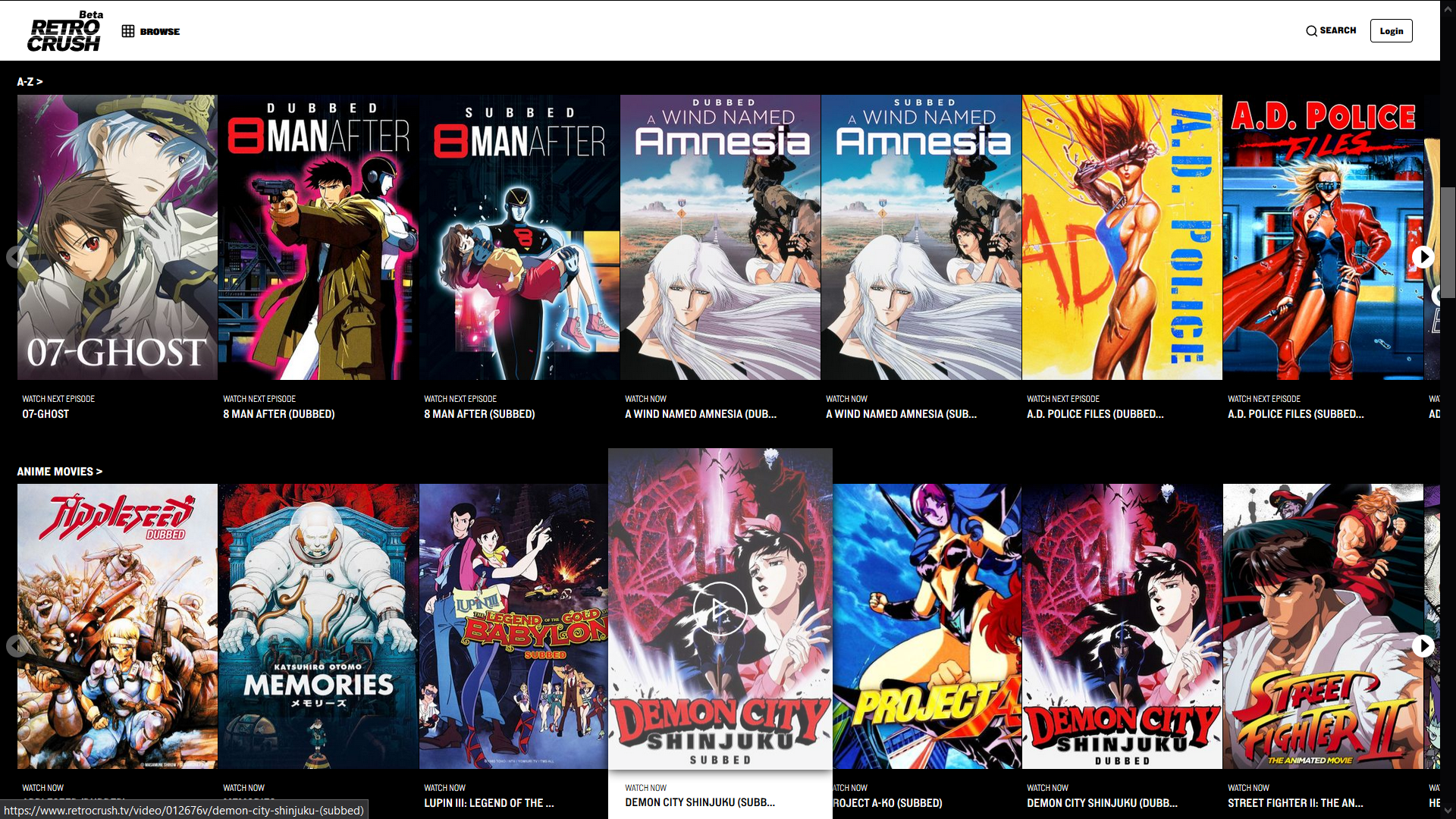Open the yellow A.D. Police poster
The height and width of the screenshot is (819, 1456).
pos(1122,237)
